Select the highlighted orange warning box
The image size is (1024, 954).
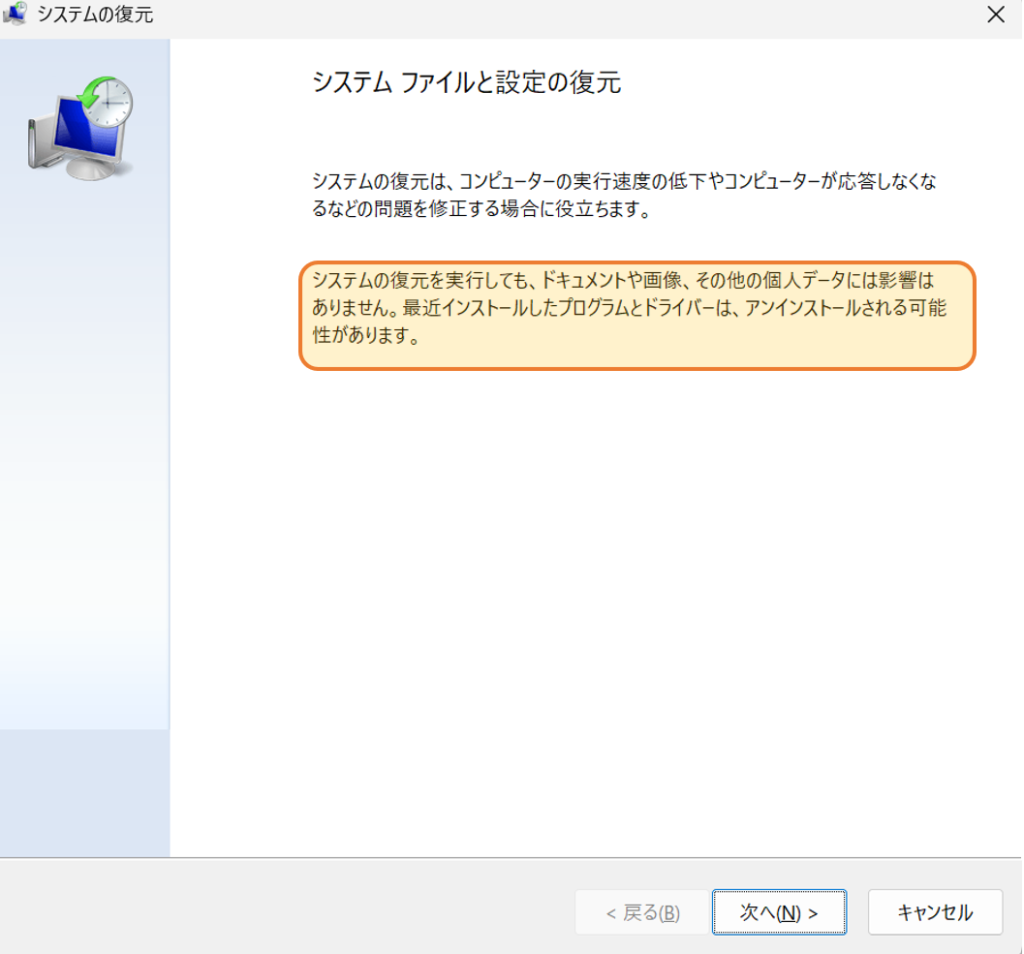tap(640, 317)
